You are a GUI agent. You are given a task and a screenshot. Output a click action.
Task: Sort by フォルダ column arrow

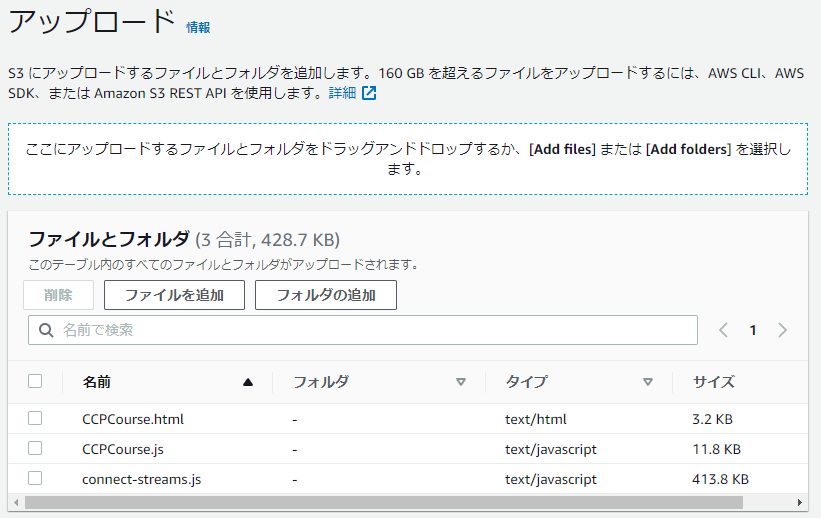click(x=461, y=382)
